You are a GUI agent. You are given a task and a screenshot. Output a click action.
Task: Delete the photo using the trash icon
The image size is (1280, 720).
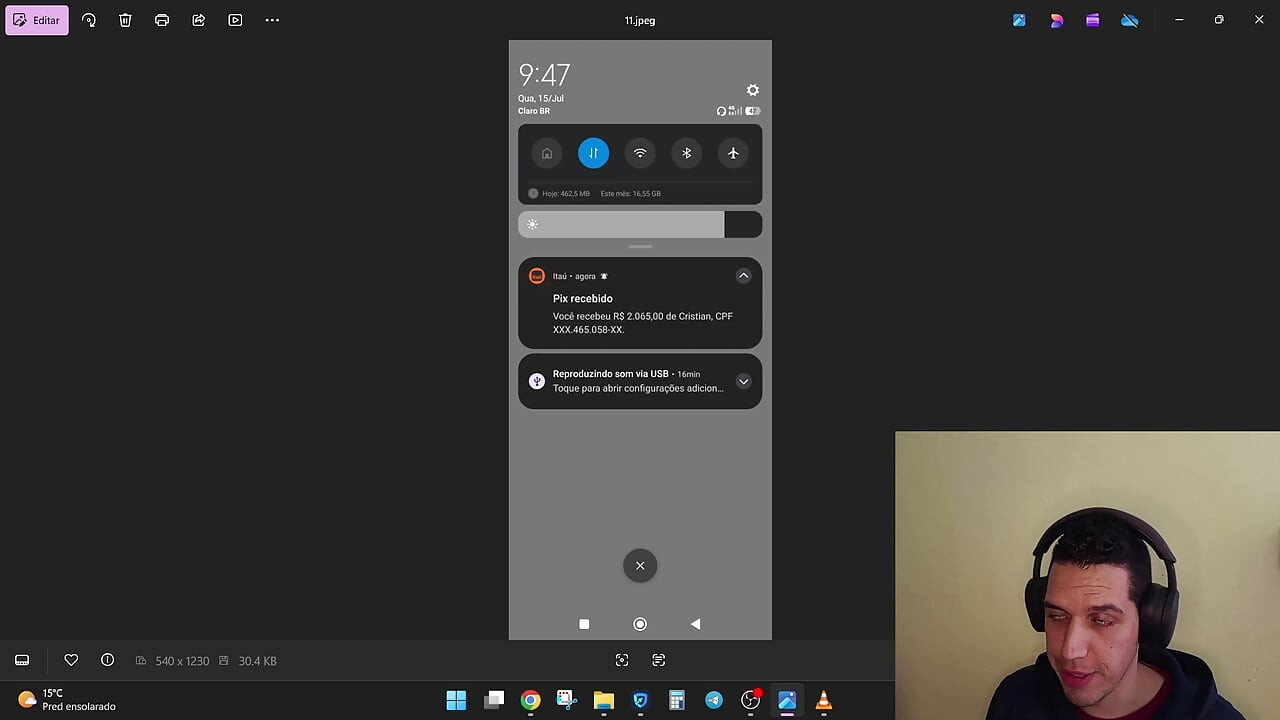click(x=125, y=20)
